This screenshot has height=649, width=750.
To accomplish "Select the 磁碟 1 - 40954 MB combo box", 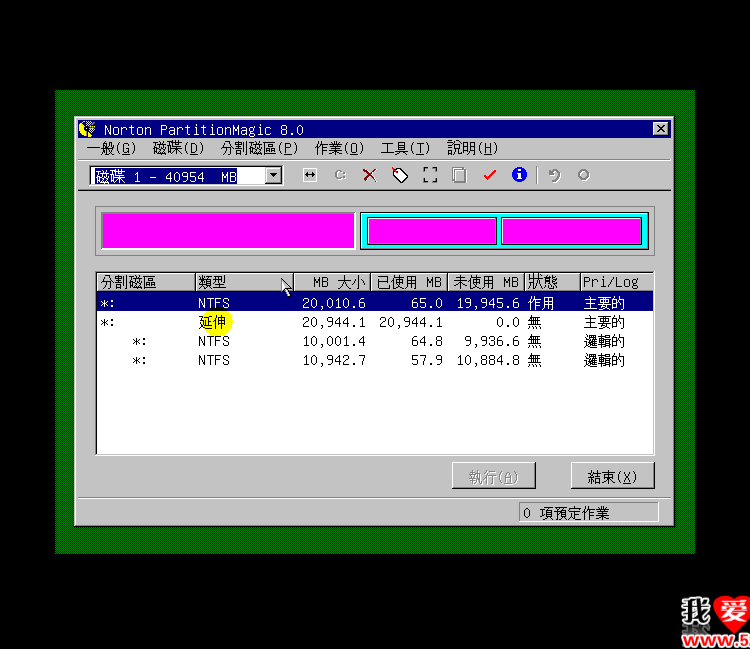I will pos(186,176).
